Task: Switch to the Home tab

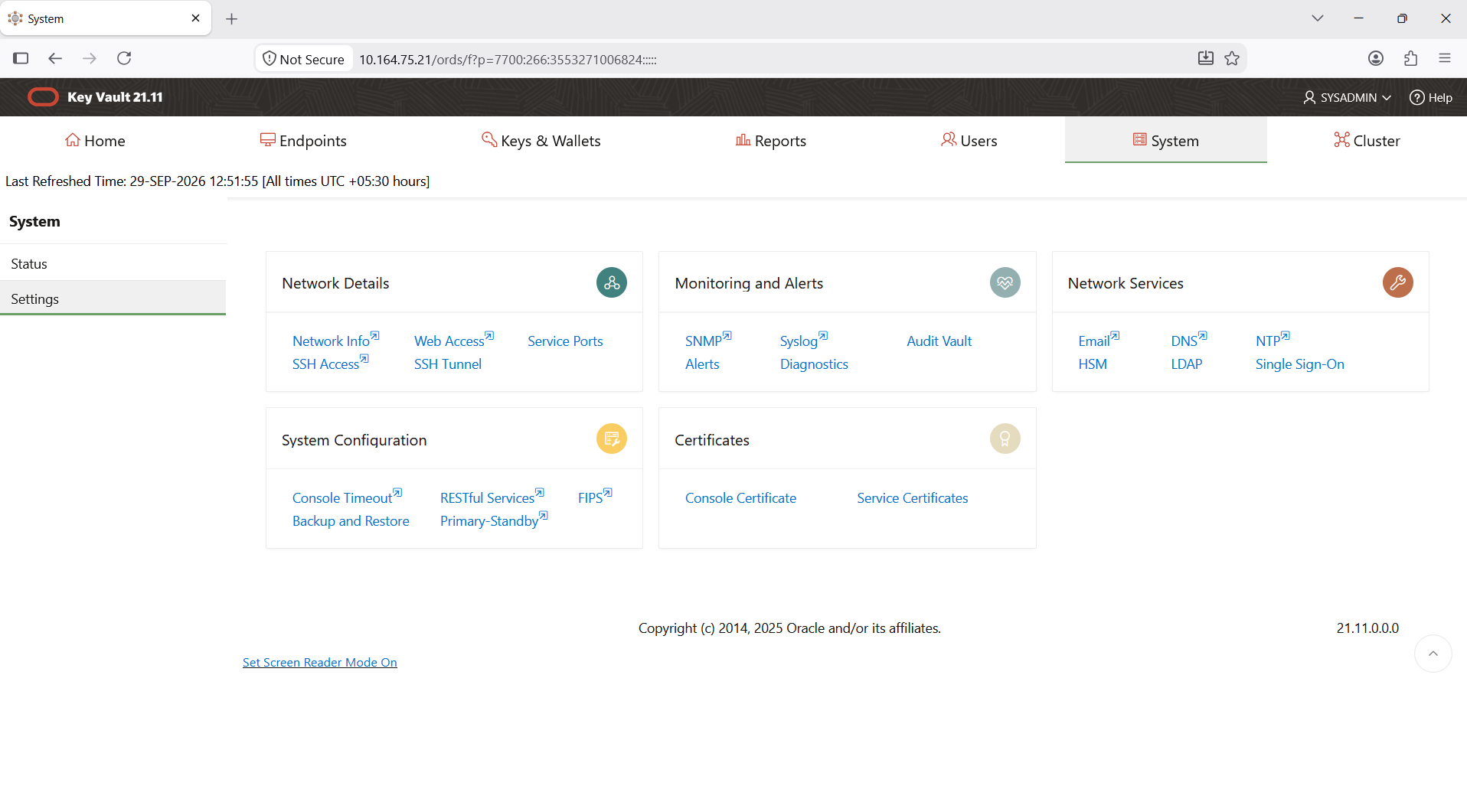Action: coord(95,140)
